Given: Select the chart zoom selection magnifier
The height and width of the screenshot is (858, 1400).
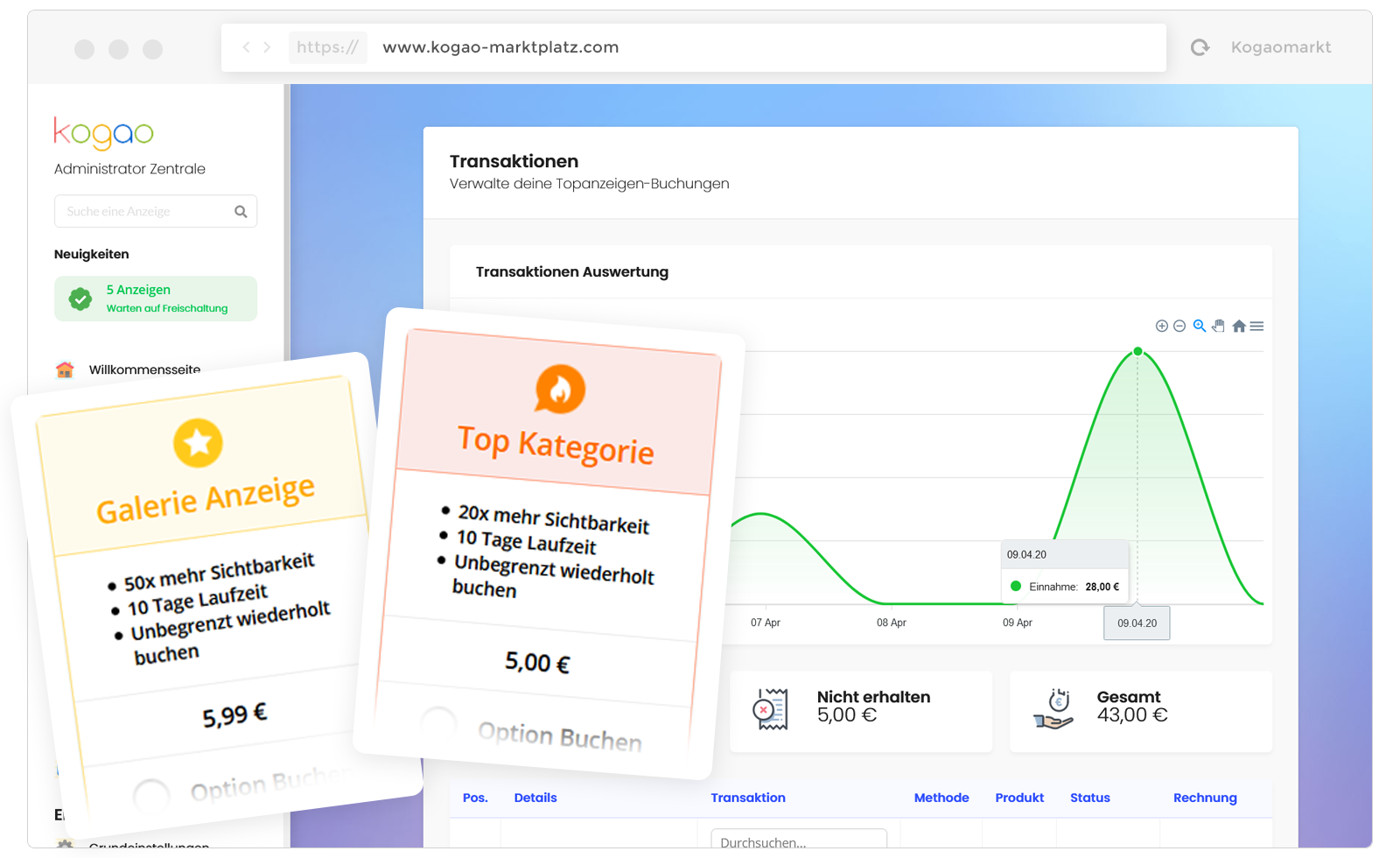Looking at the screenshot, I should [1200, 326].
